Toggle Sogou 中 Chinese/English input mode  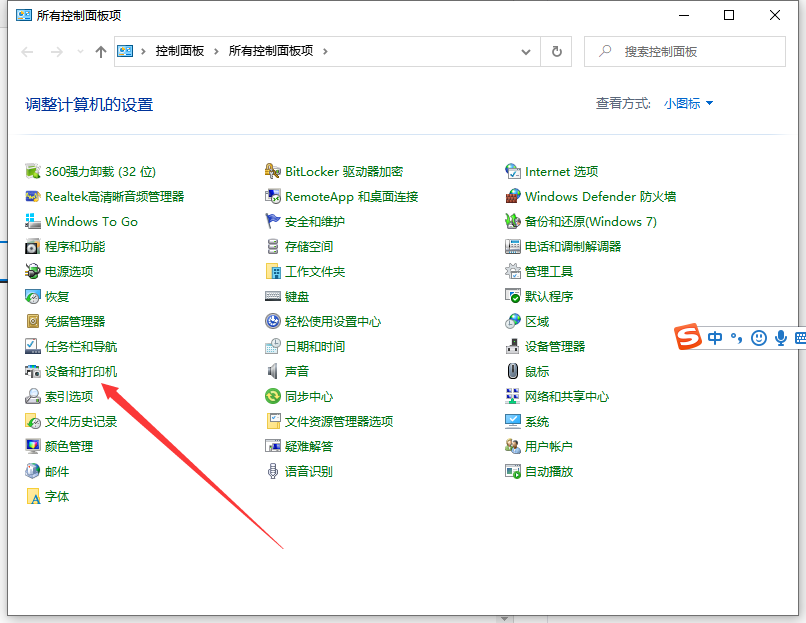pos(715,338)
